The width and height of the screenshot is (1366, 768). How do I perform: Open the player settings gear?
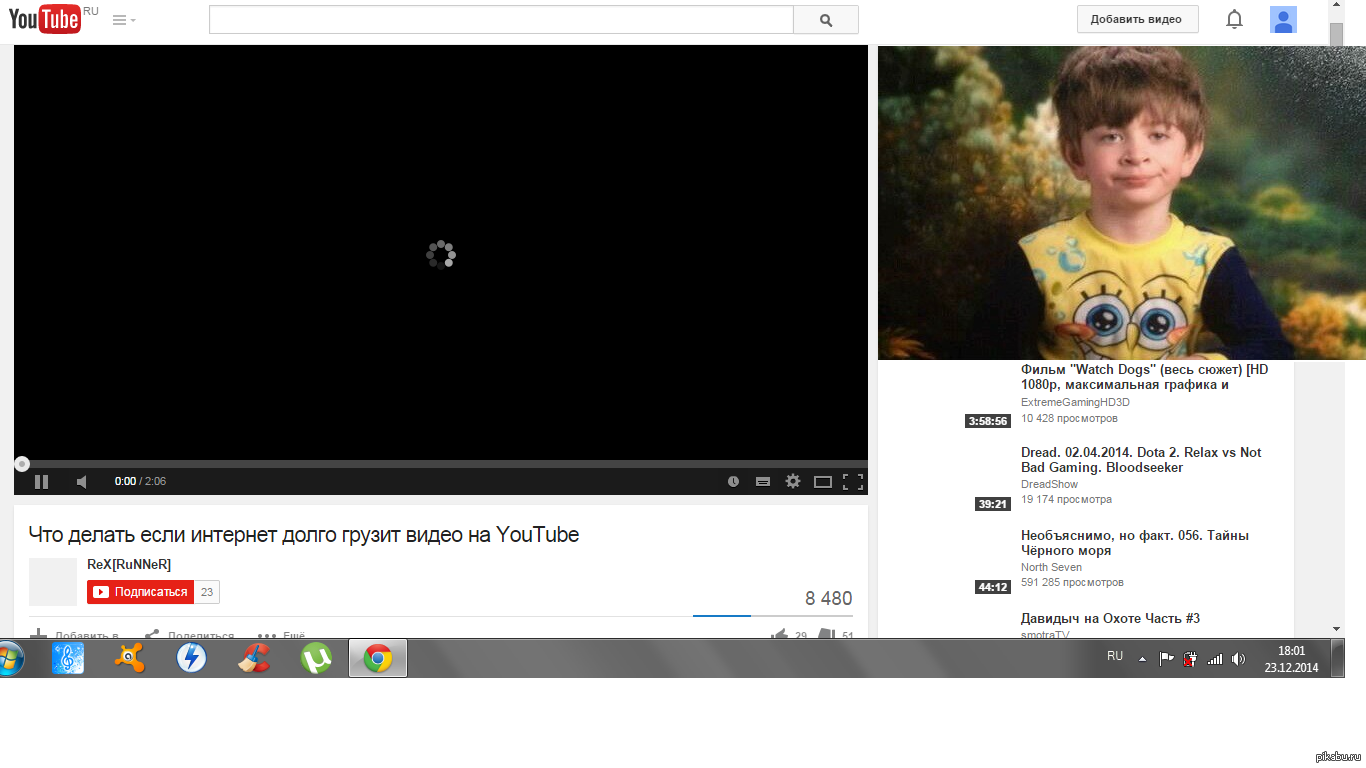click(x=793, y=481)
